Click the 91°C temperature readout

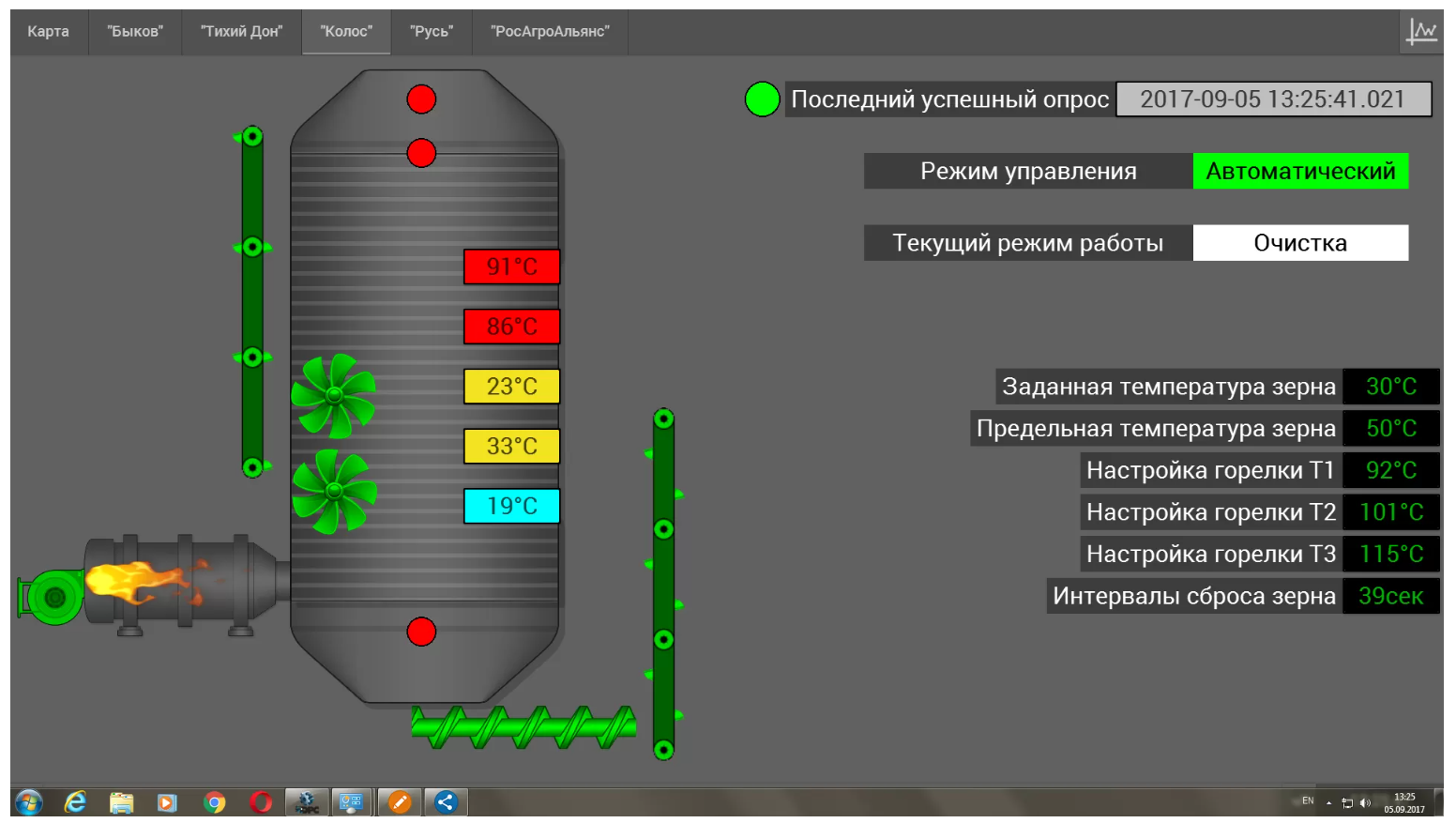click(511, 267)
